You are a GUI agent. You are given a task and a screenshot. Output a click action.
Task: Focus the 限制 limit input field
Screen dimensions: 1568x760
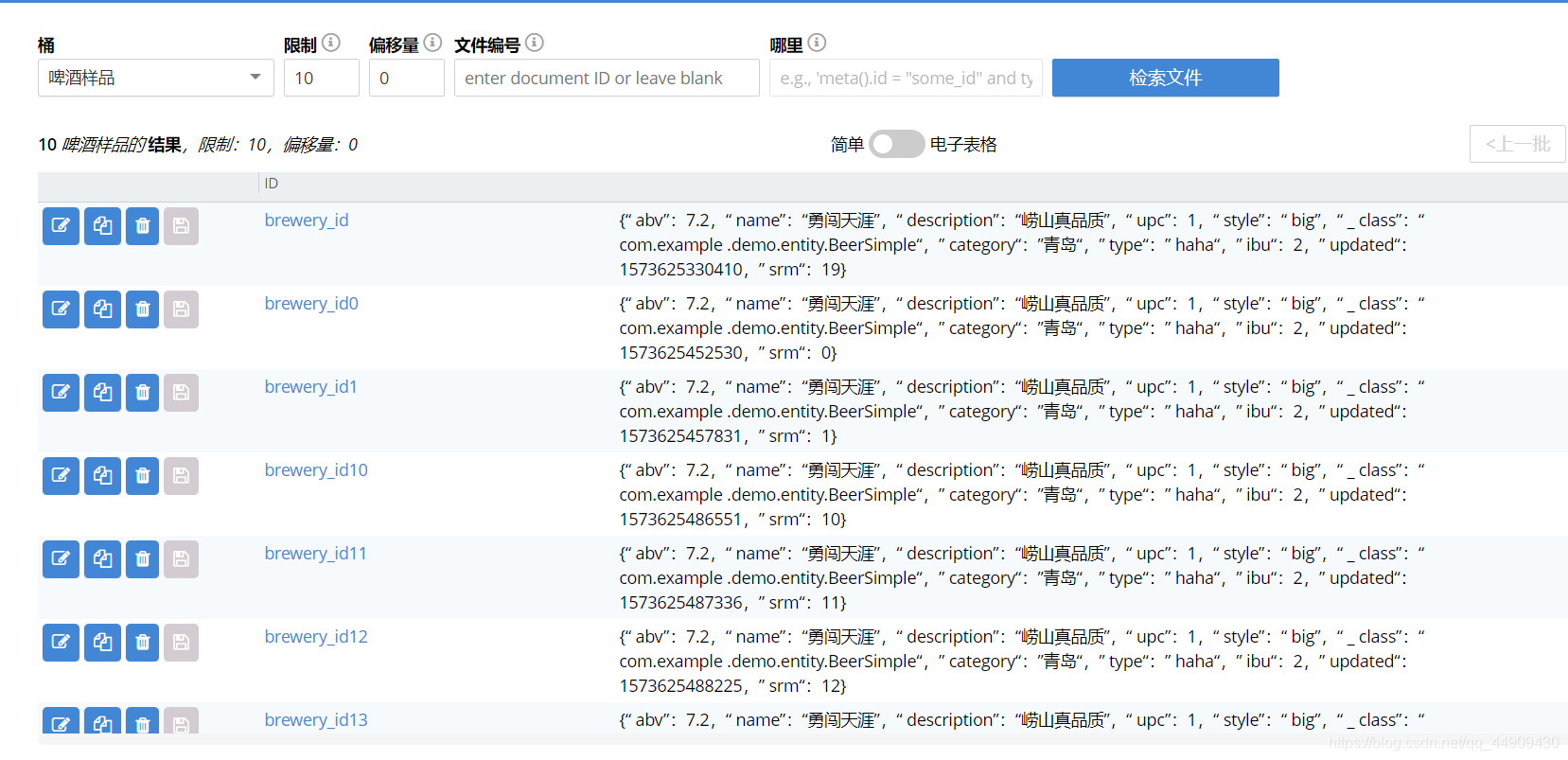[322, 78]
